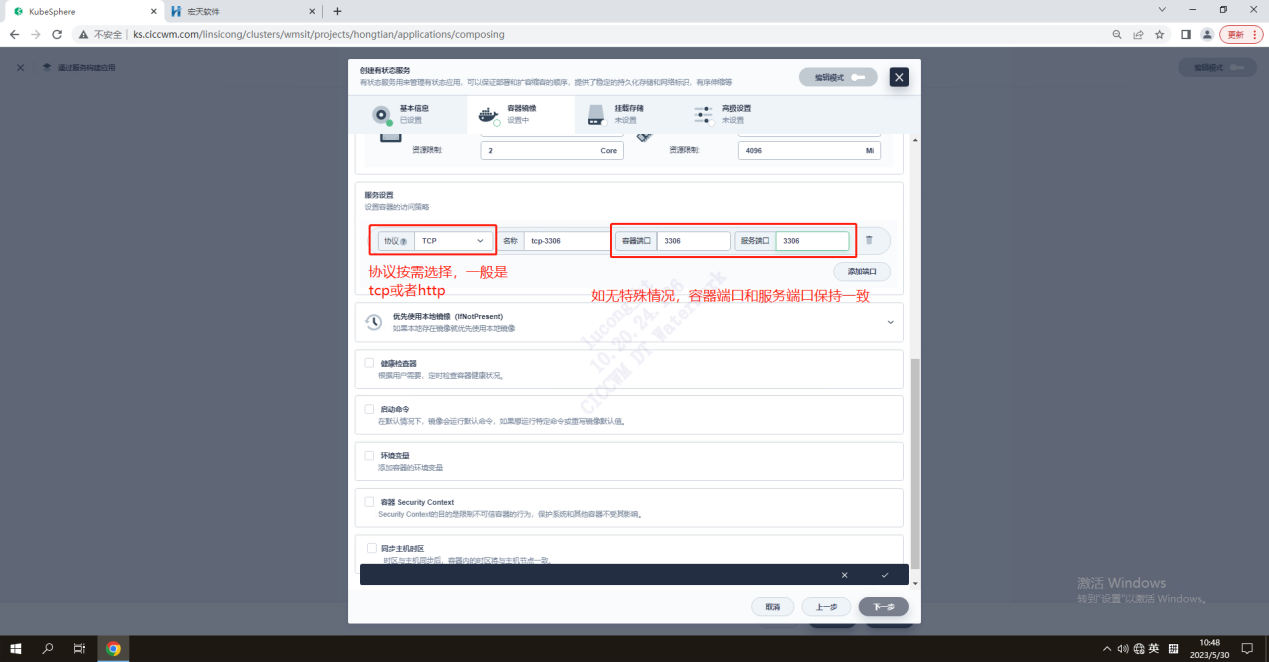Image resolution: width=1269 pixels, height=662 pixels.
Task: Toggle background page 编辑模式 switch
Action: click(1218, 67)
